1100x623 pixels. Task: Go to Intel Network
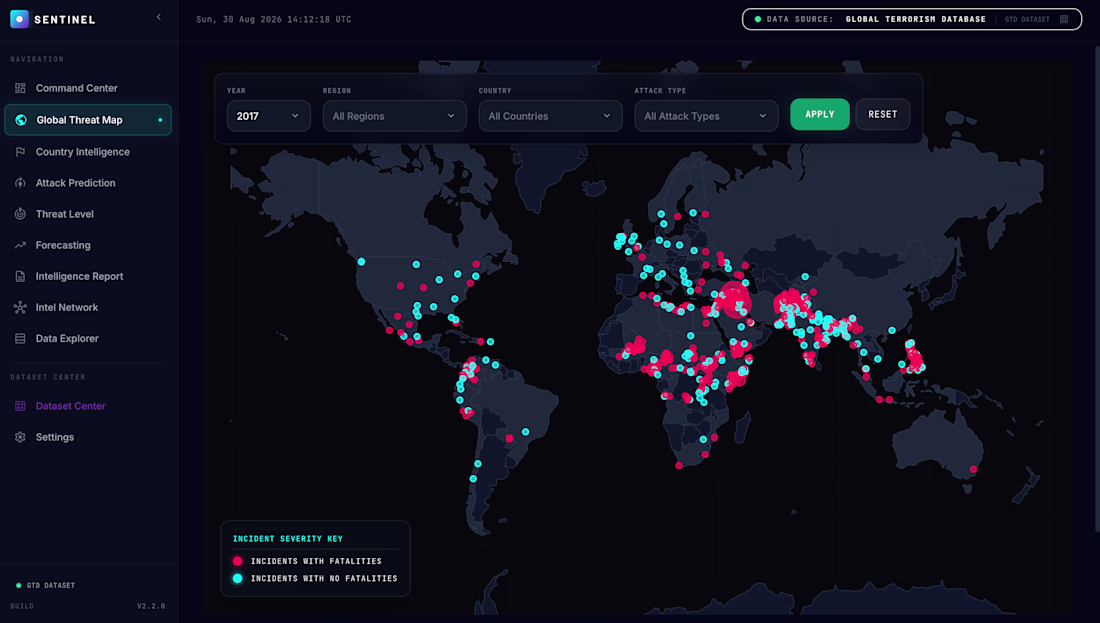click(x=88, y=307)
